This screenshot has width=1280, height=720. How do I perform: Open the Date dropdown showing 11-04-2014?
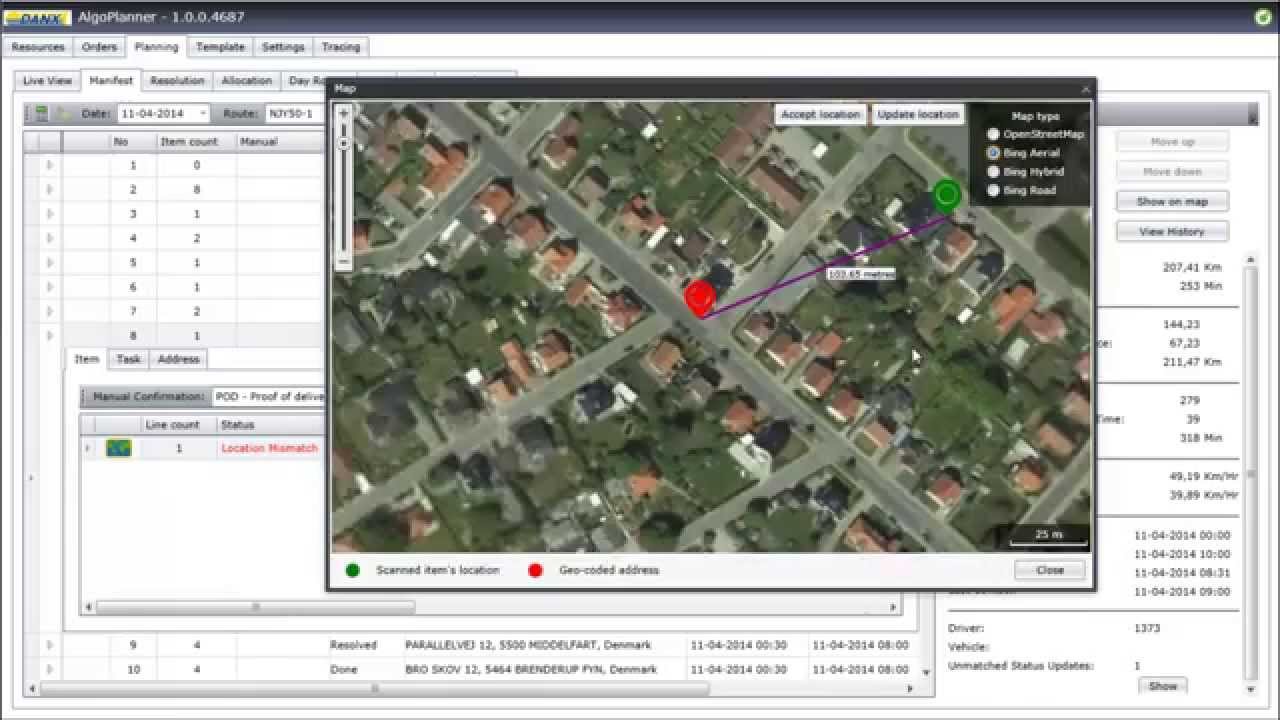[204, 114]
